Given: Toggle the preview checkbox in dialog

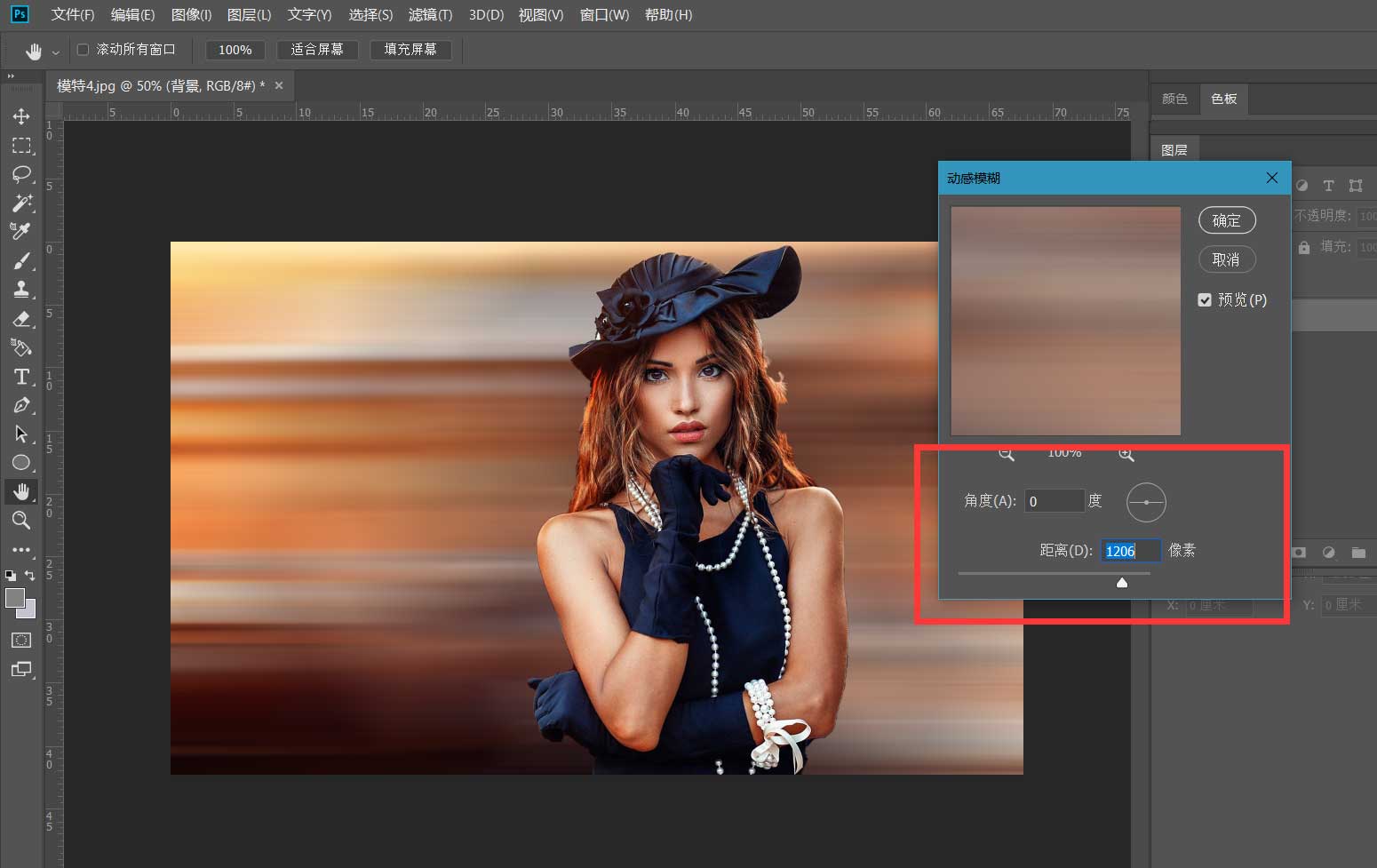Looking at the screenshot, I should pyautogui.click(x=1205, y=300).
